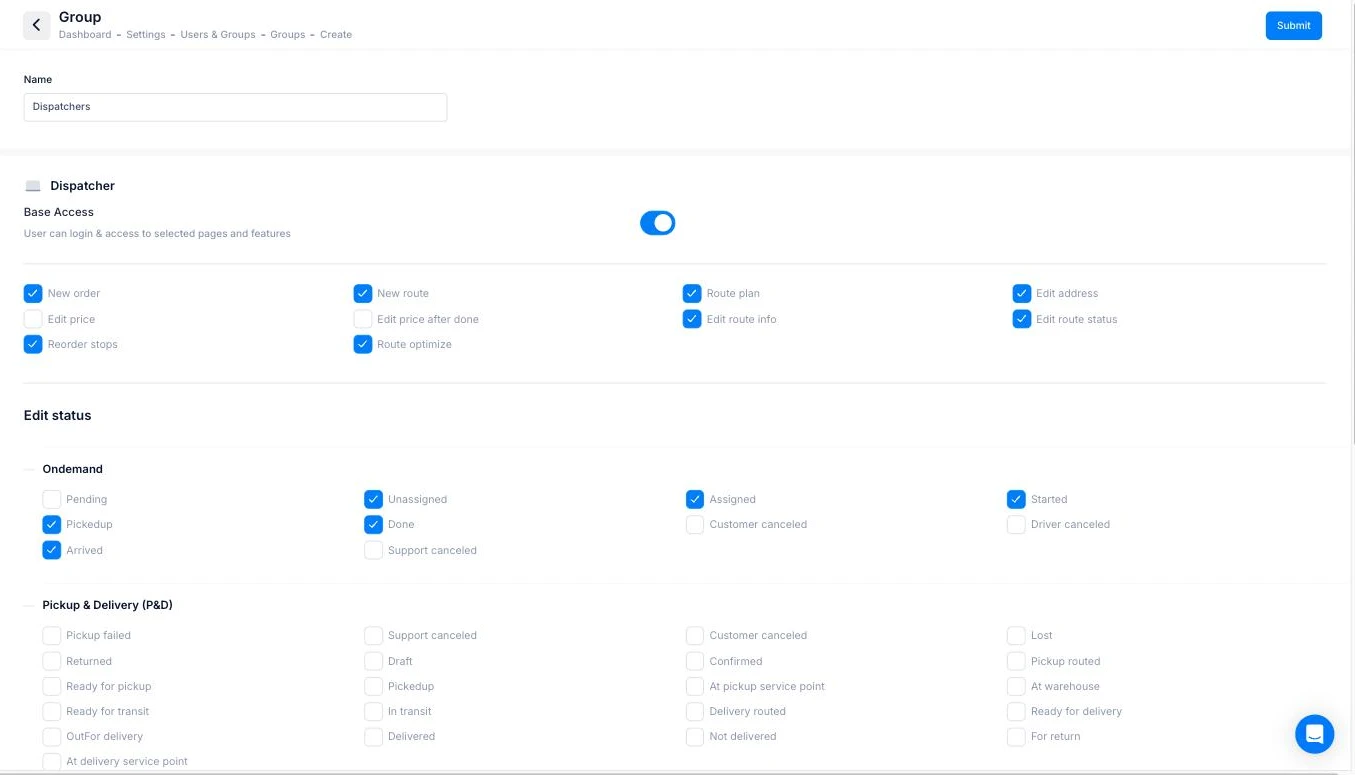The height and width of the screenshot is (775, 1355).
Task: Select the For return checkbox
Action: pos(1016,736)
